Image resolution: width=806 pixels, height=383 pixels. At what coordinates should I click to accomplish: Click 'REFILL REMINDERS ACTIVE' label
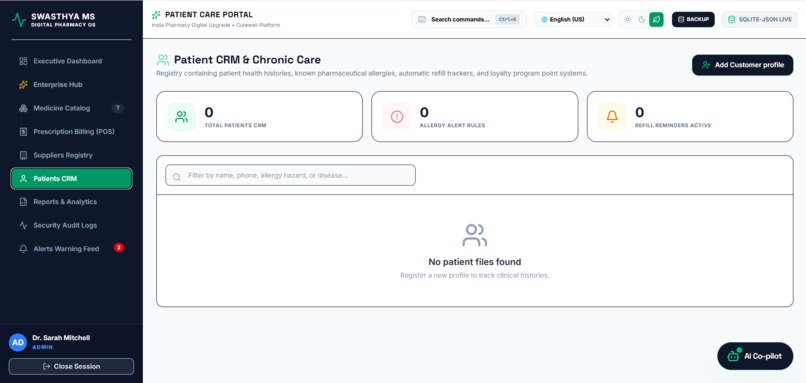673,125
